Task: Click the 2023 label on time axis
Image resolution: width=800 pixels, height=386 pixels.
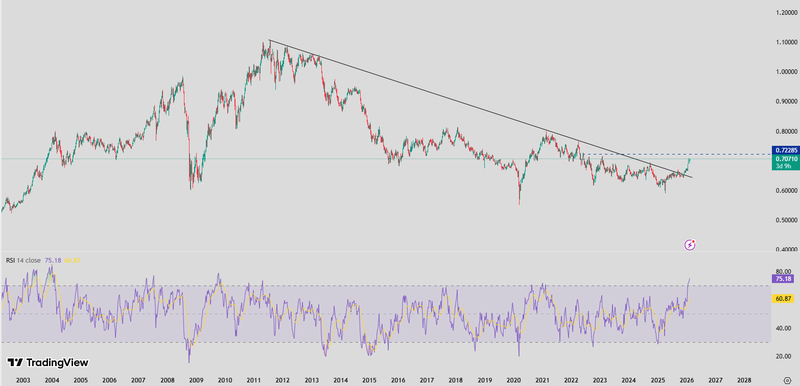Action: click(x=601, y=380)
